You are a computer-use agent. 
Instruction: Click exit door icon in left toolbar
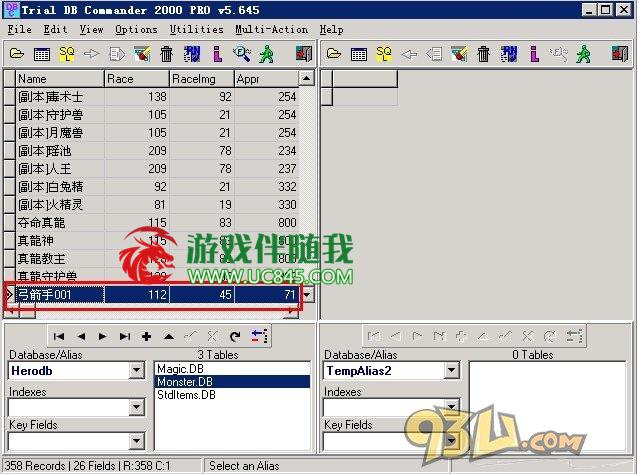point(303,53)
